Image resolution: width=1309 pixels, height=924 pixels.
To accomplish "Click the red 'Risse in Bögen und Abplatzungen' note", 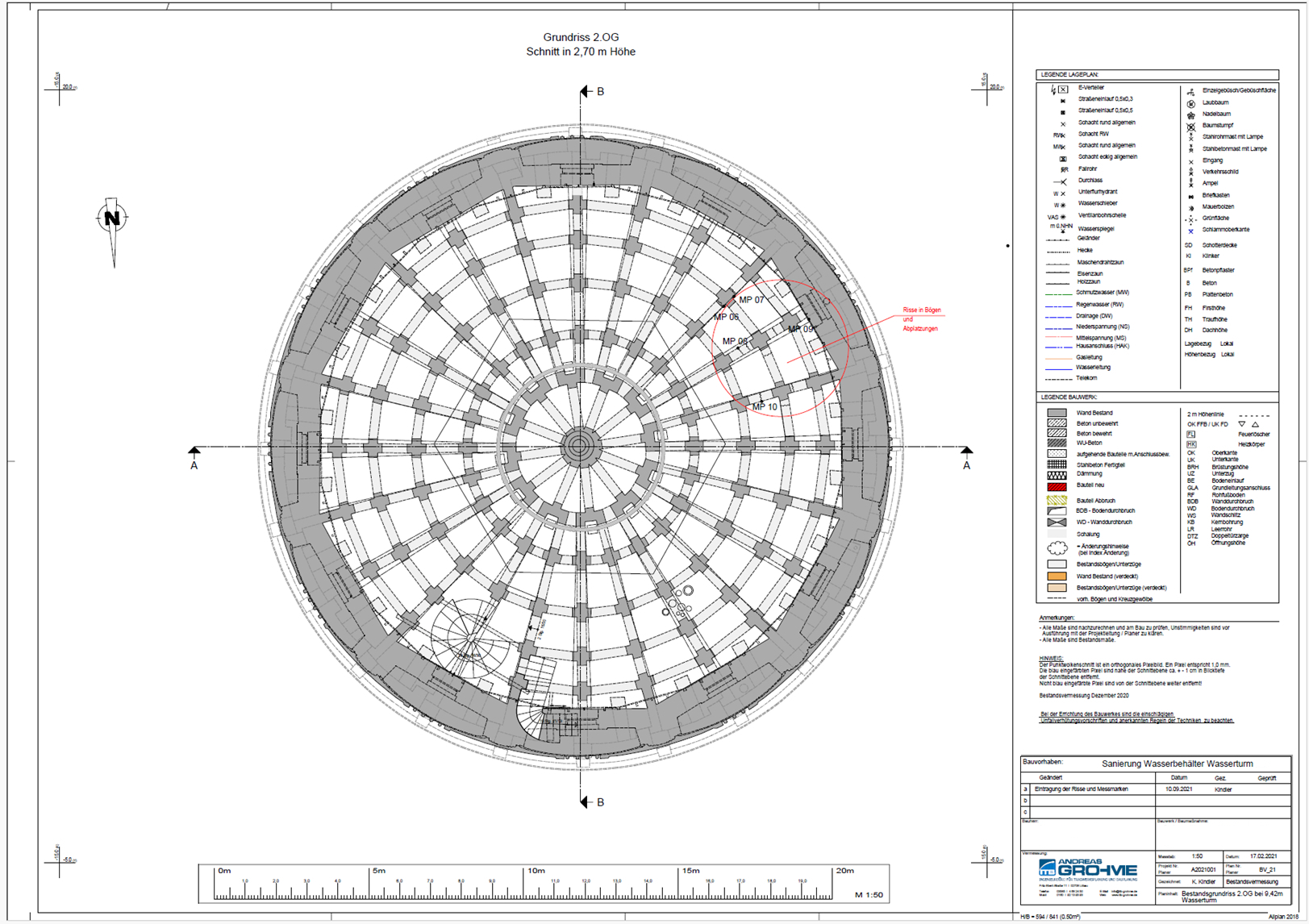I will click(x=922, y=319).
